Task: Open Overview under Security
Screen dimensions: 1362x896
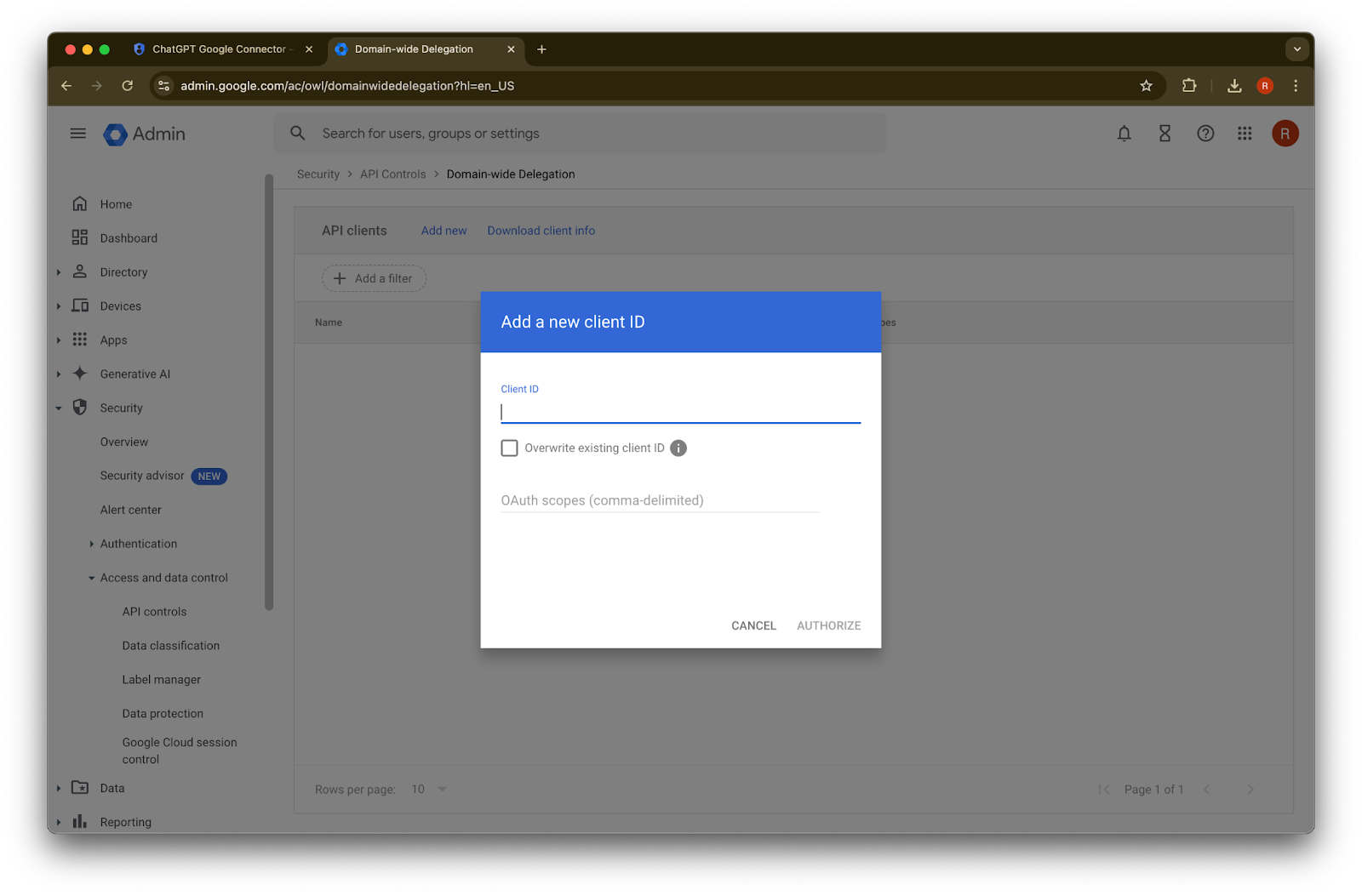Action: 124,442
